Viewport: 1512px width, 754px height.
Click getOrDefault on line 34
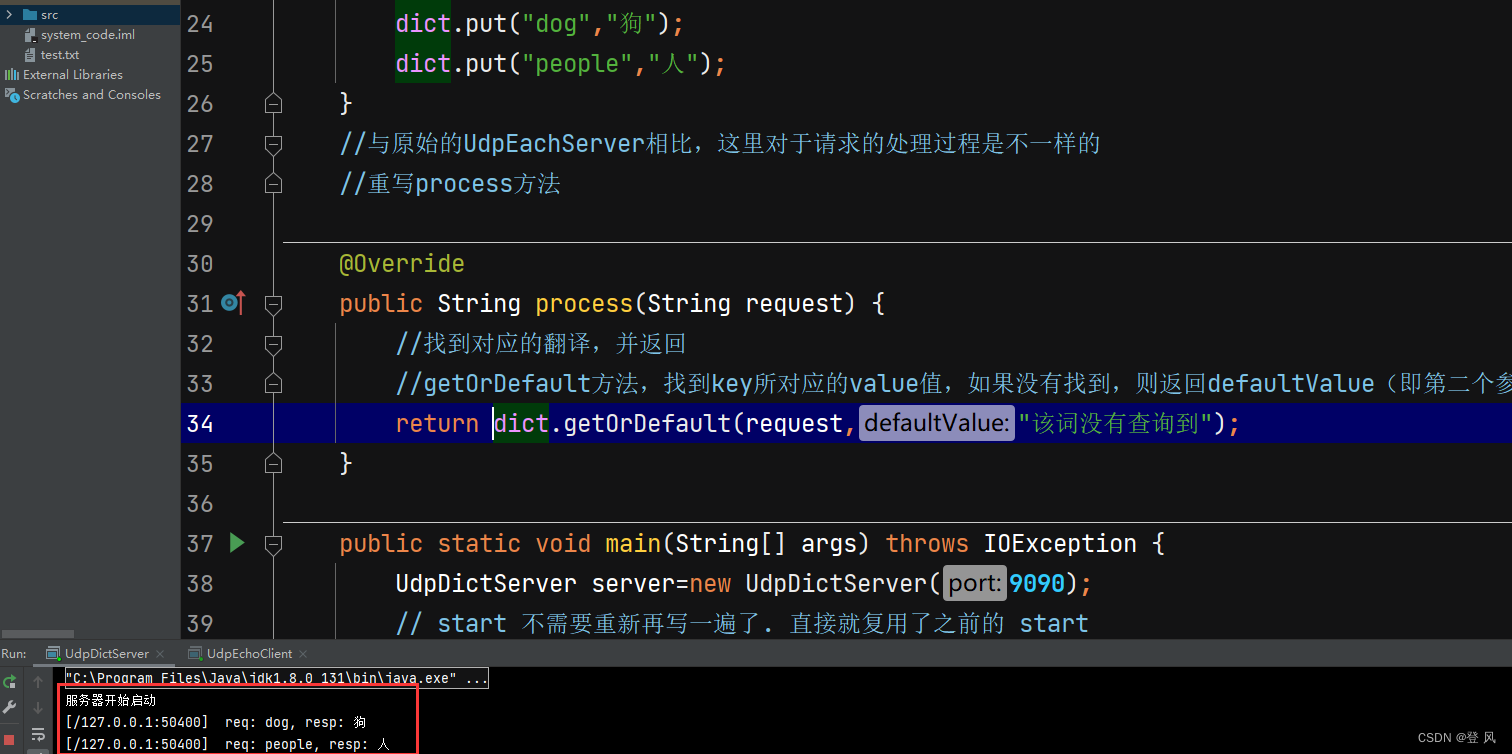coord(648,423)
